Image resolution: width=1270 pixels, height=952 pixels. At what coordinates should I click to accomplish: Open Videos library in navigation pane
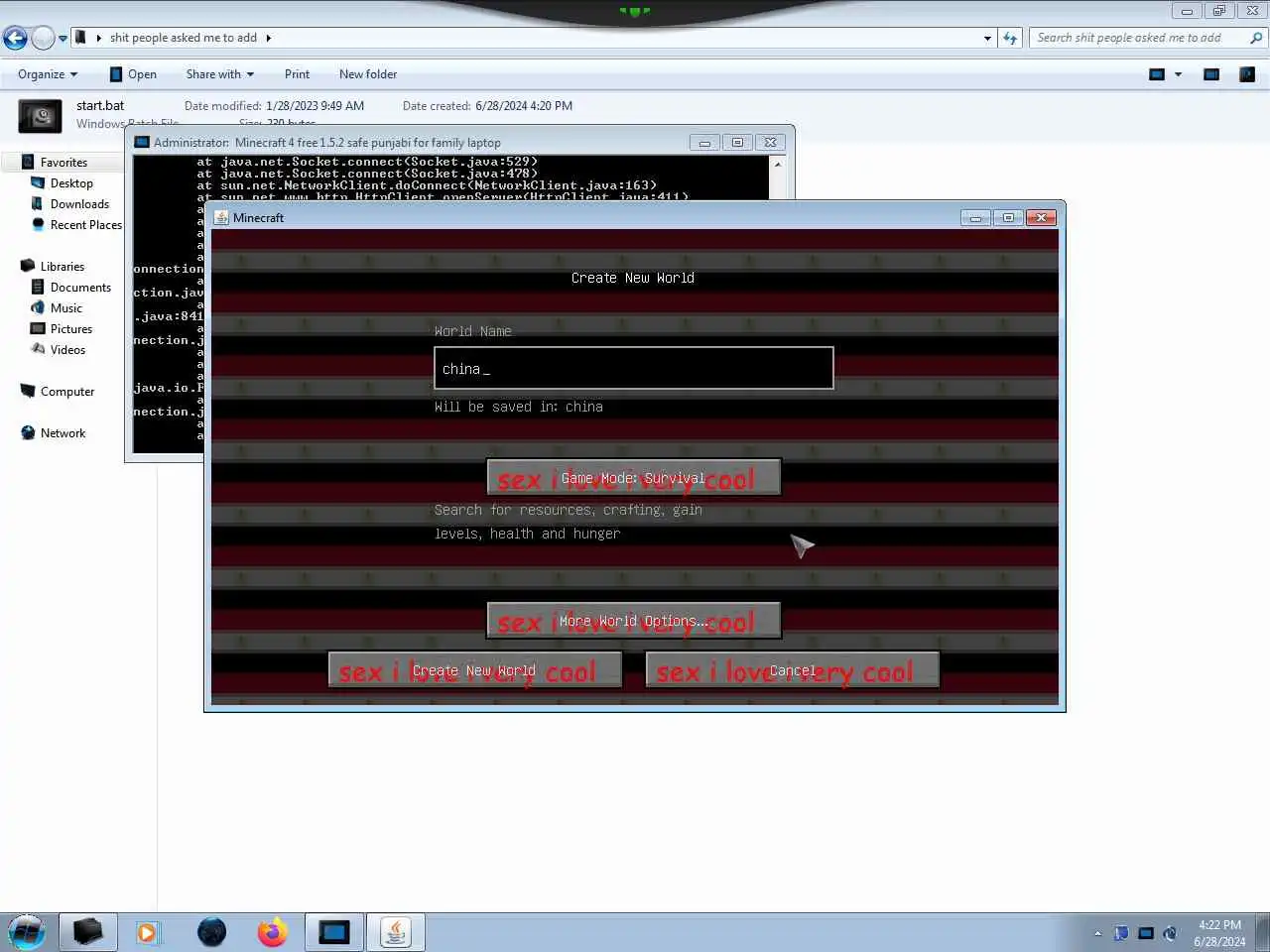(x=67, y=350)
